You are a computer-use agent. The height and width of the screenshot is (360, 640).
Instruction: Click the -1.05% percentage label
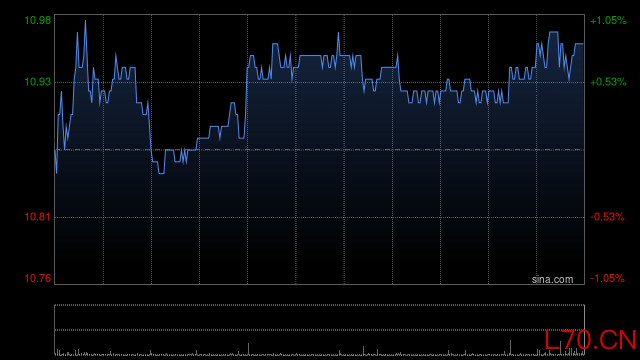point(607,278)
